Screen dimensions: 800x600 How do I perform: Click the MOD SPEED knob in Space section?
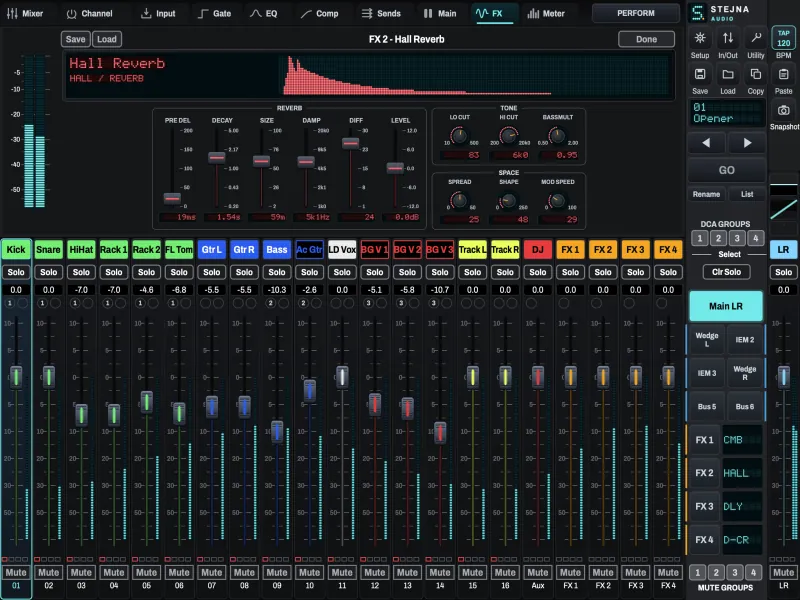click(557, 201)
